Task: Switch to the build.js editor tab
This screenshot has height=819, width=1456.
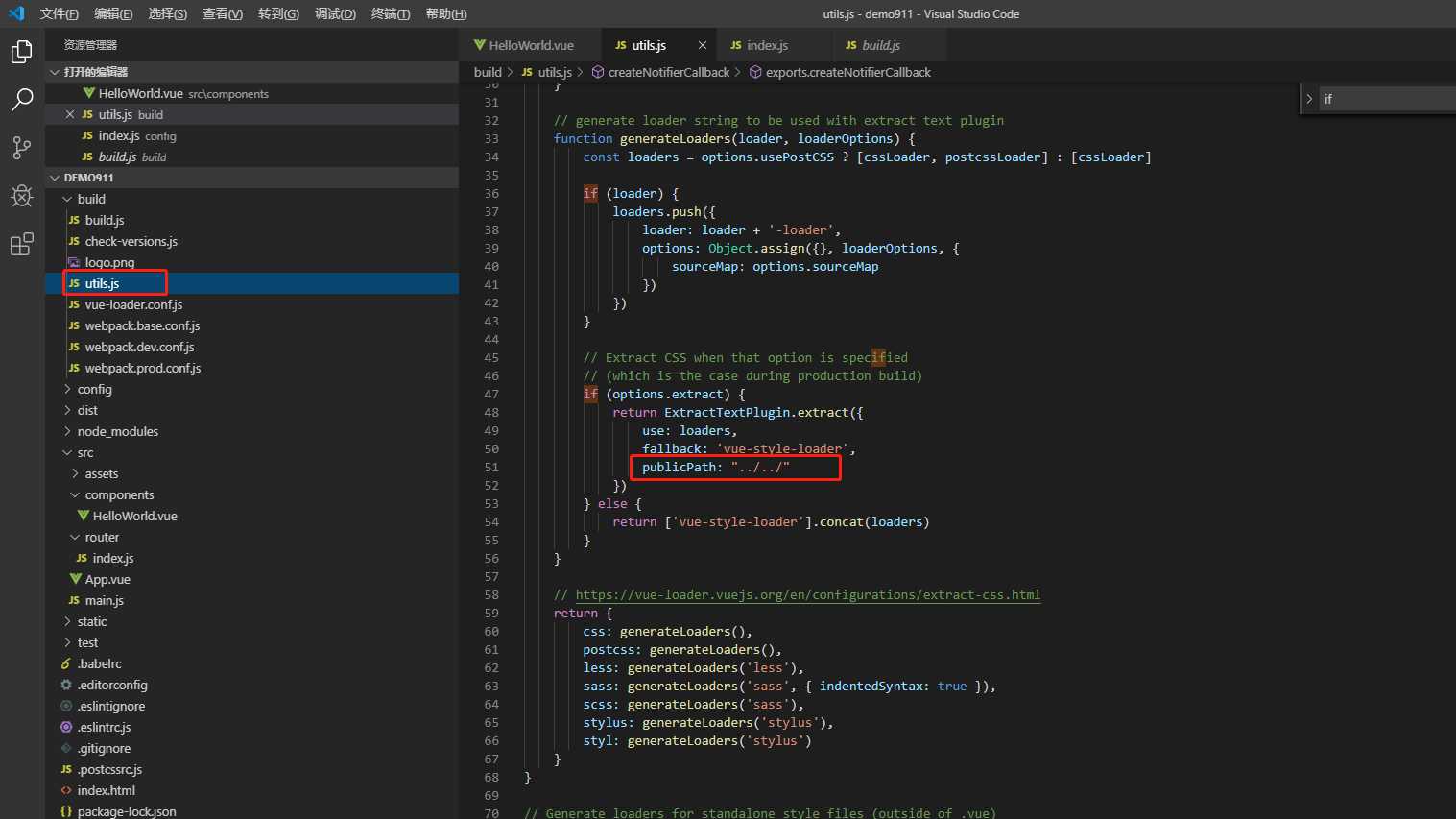Action: coord(879,45)
